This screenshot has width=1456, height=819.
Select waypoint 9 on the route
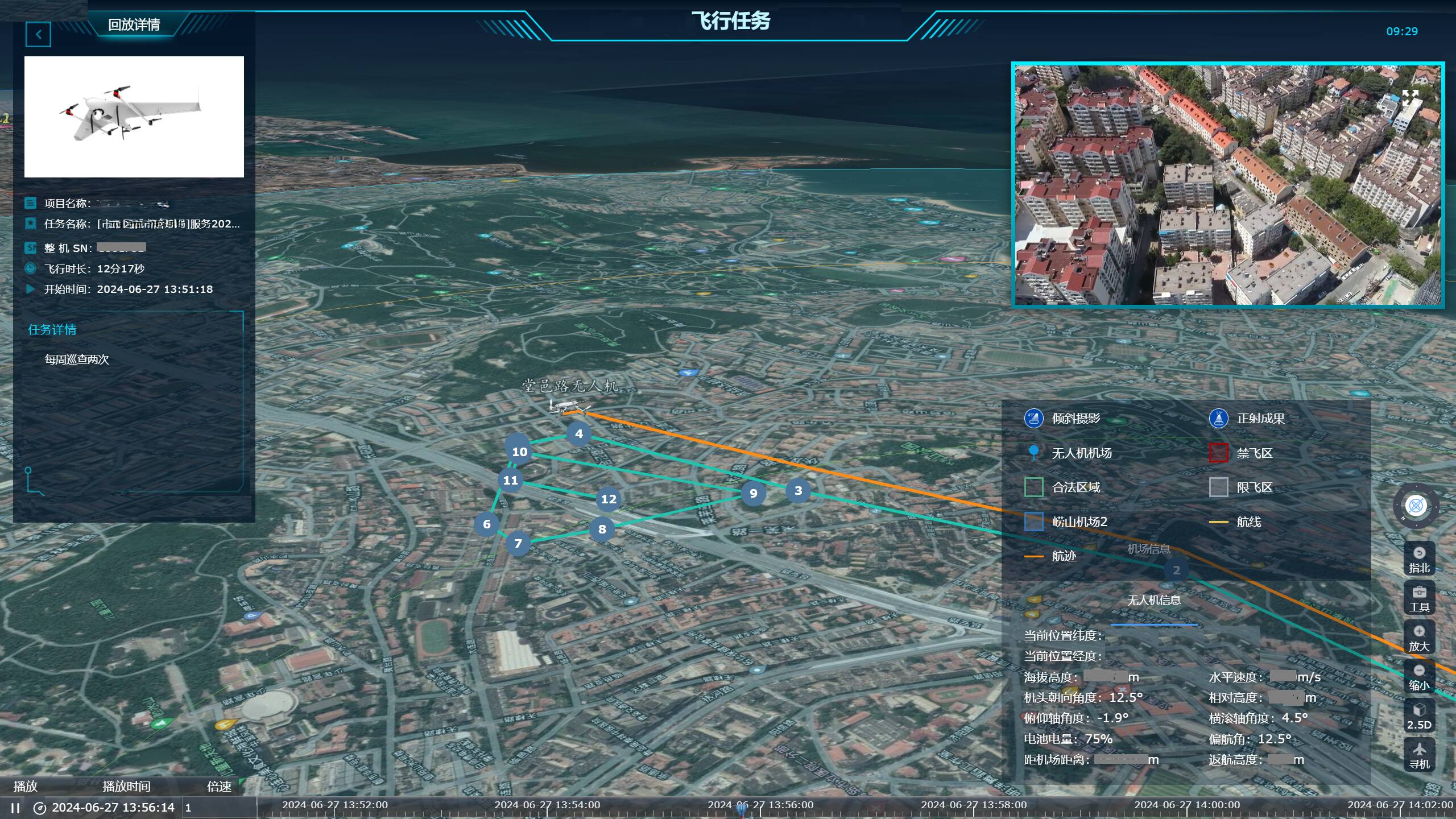[x=753, y=493]
